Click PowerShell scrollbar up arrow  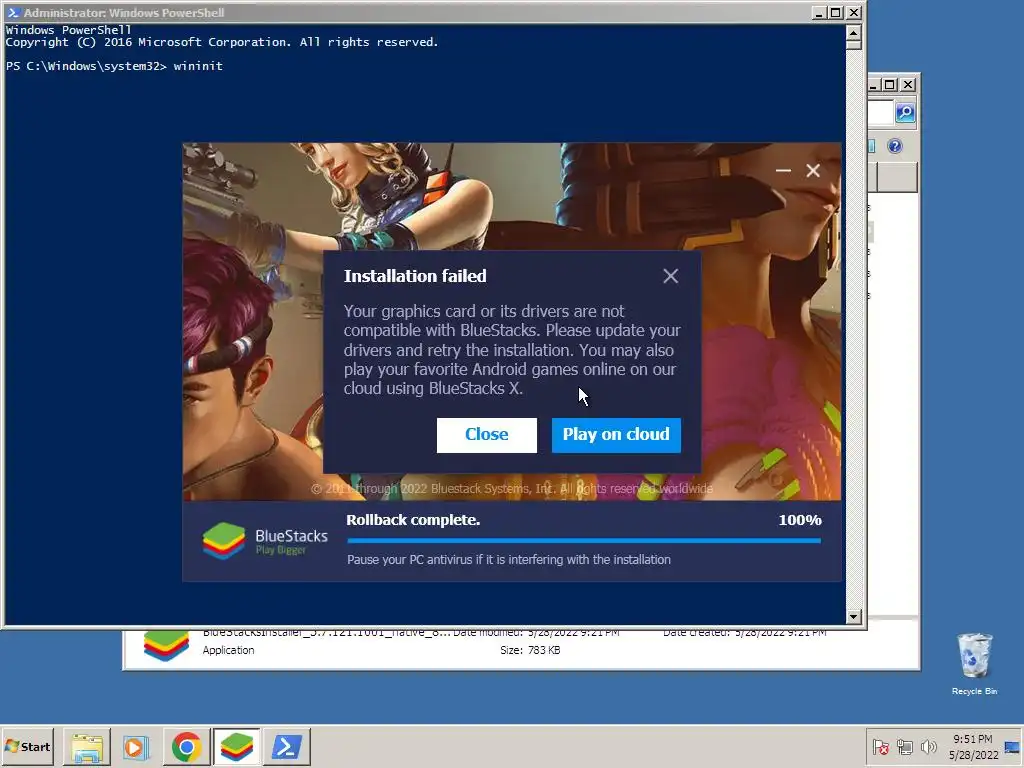click(854, 32)
